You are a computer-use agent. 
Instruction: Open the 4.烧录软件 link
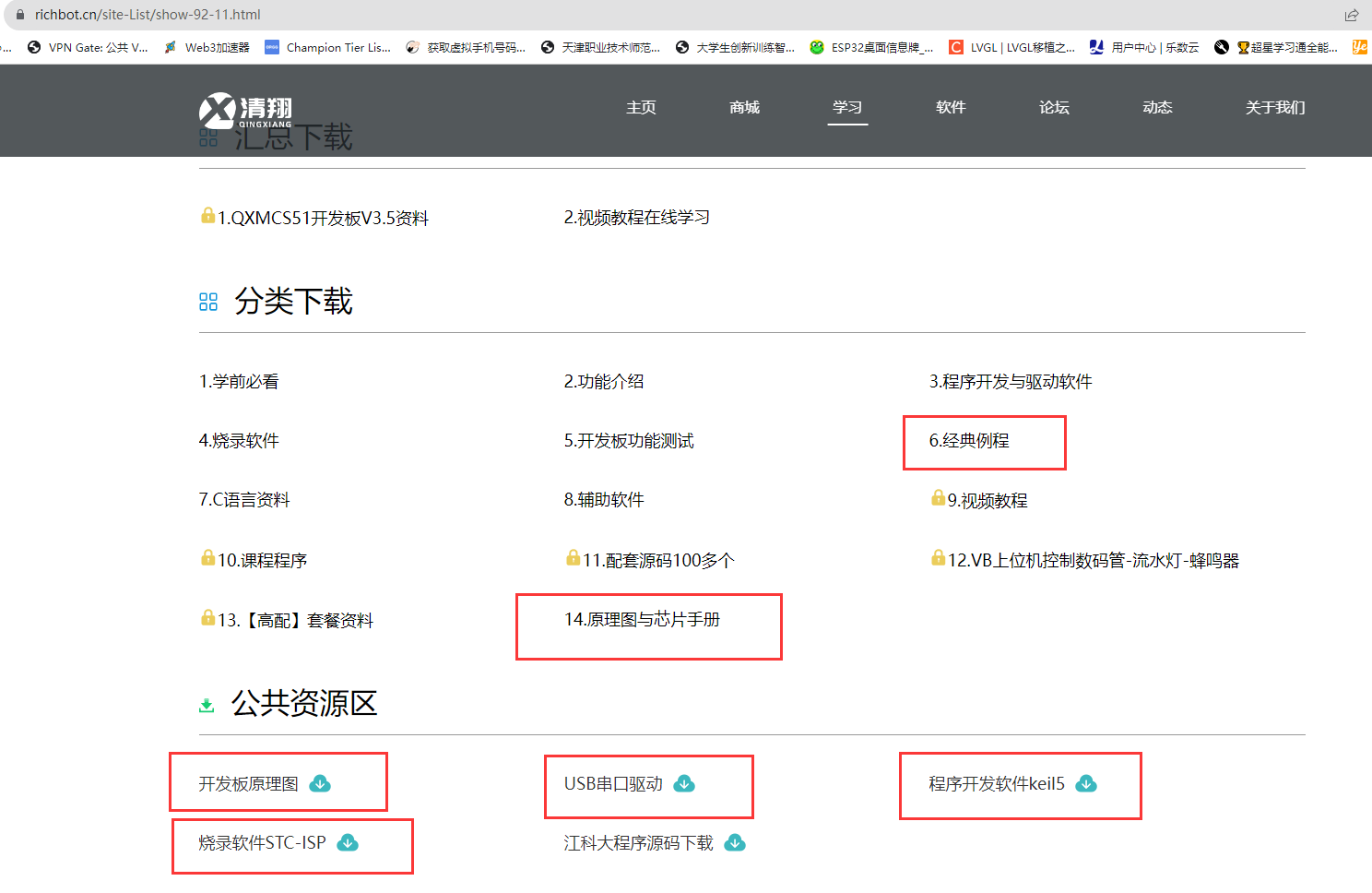pos(239,441)
